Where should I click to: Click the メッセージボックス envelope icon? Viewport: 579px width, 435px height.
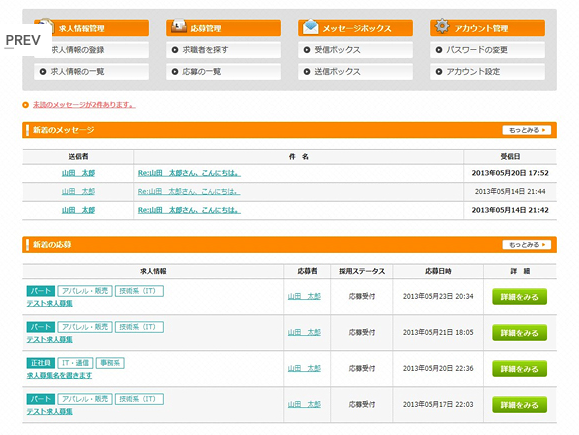click(311, 27)
